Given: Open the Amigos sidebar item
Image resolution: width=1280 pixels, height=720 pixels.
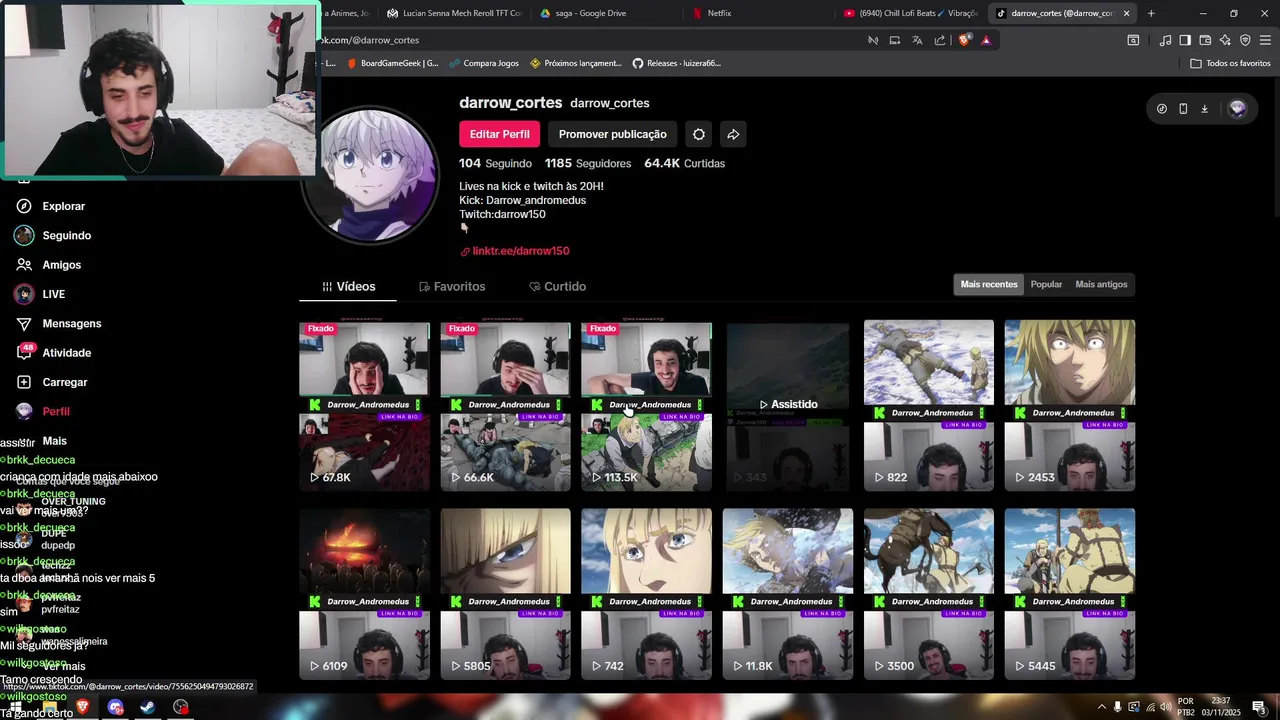Looking at the screenshot, I should click(x=49, y=265).
